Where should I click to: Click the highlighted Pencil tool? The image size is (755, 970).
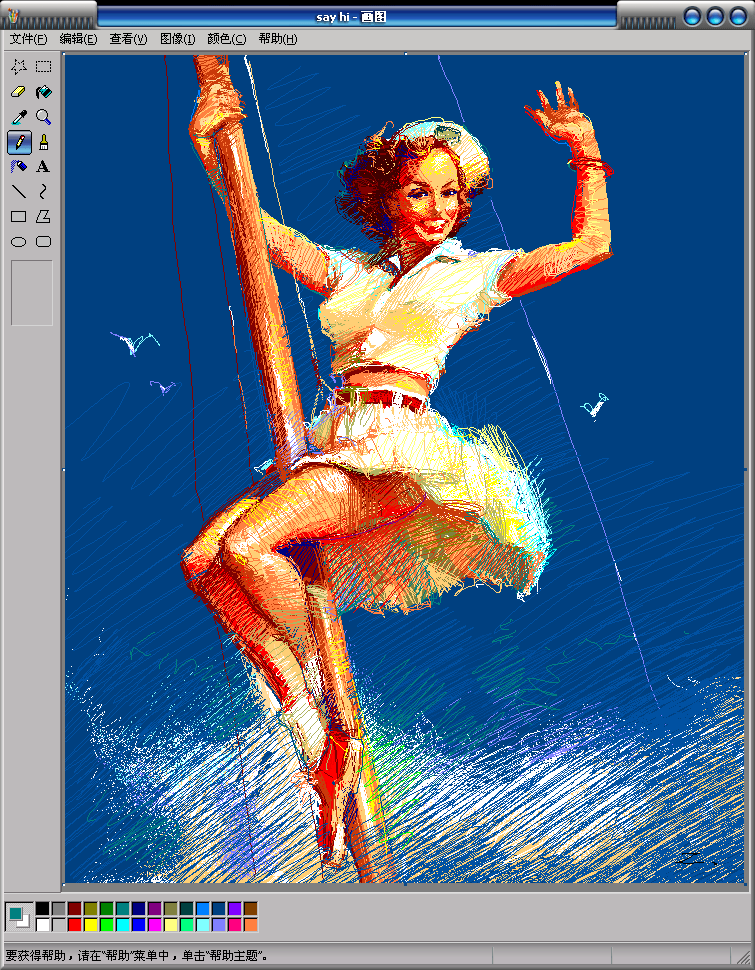point(19,142)
